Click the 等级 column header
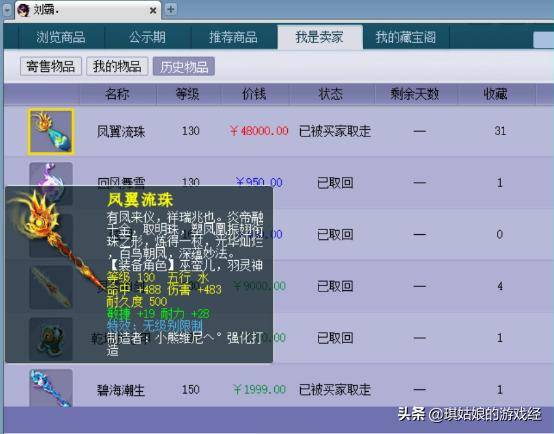The height and width of the screenshot is (434, 554). coord(188,94)
